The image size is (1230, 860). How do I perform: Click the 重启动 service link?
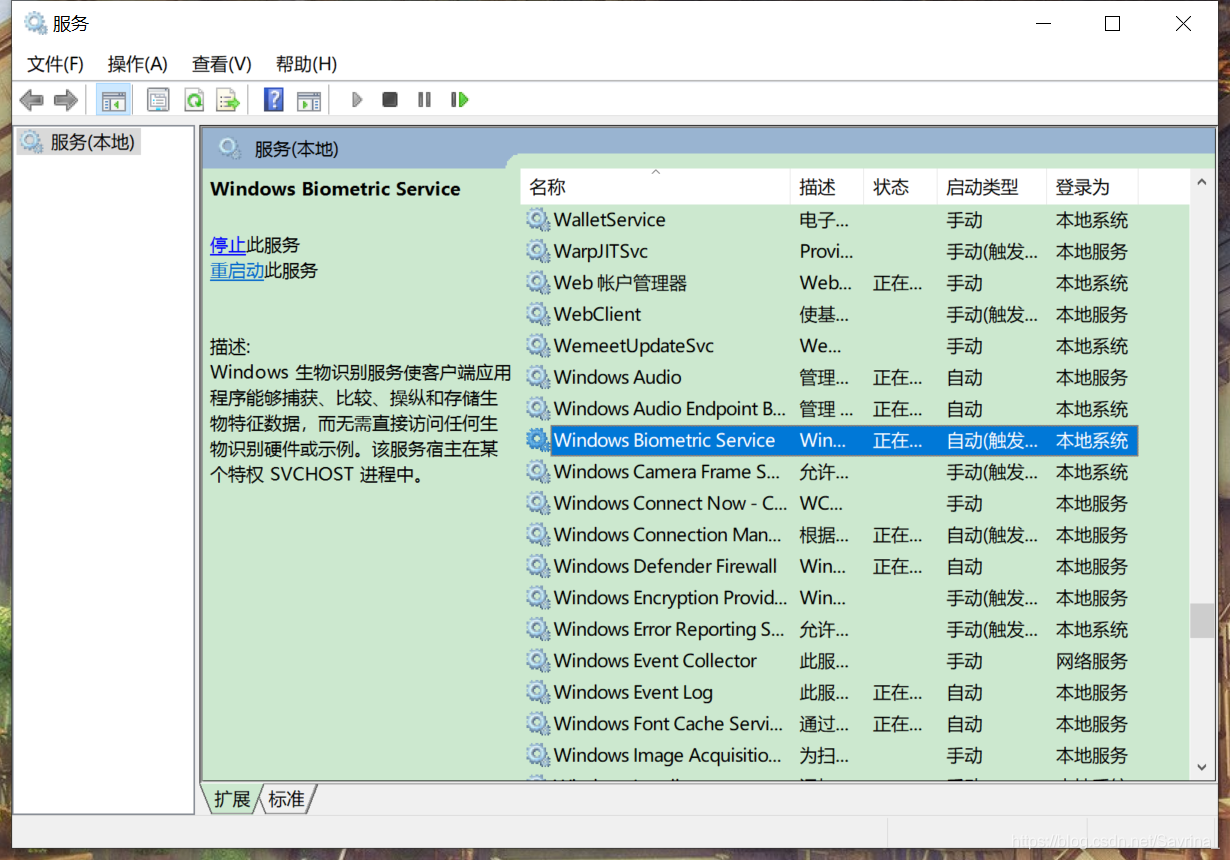237,270
